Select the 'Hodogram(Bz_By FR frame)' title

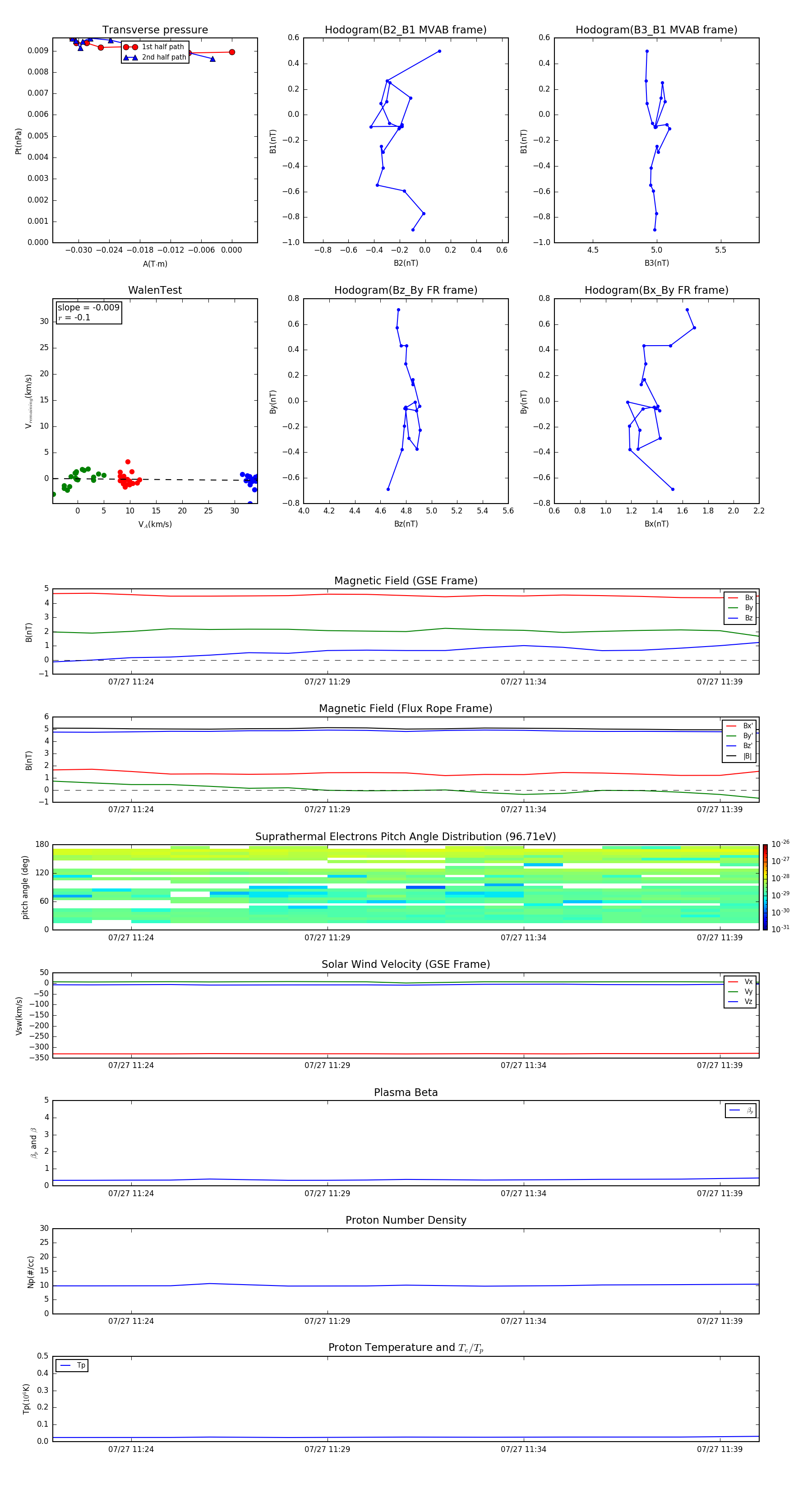pos(406,290)
